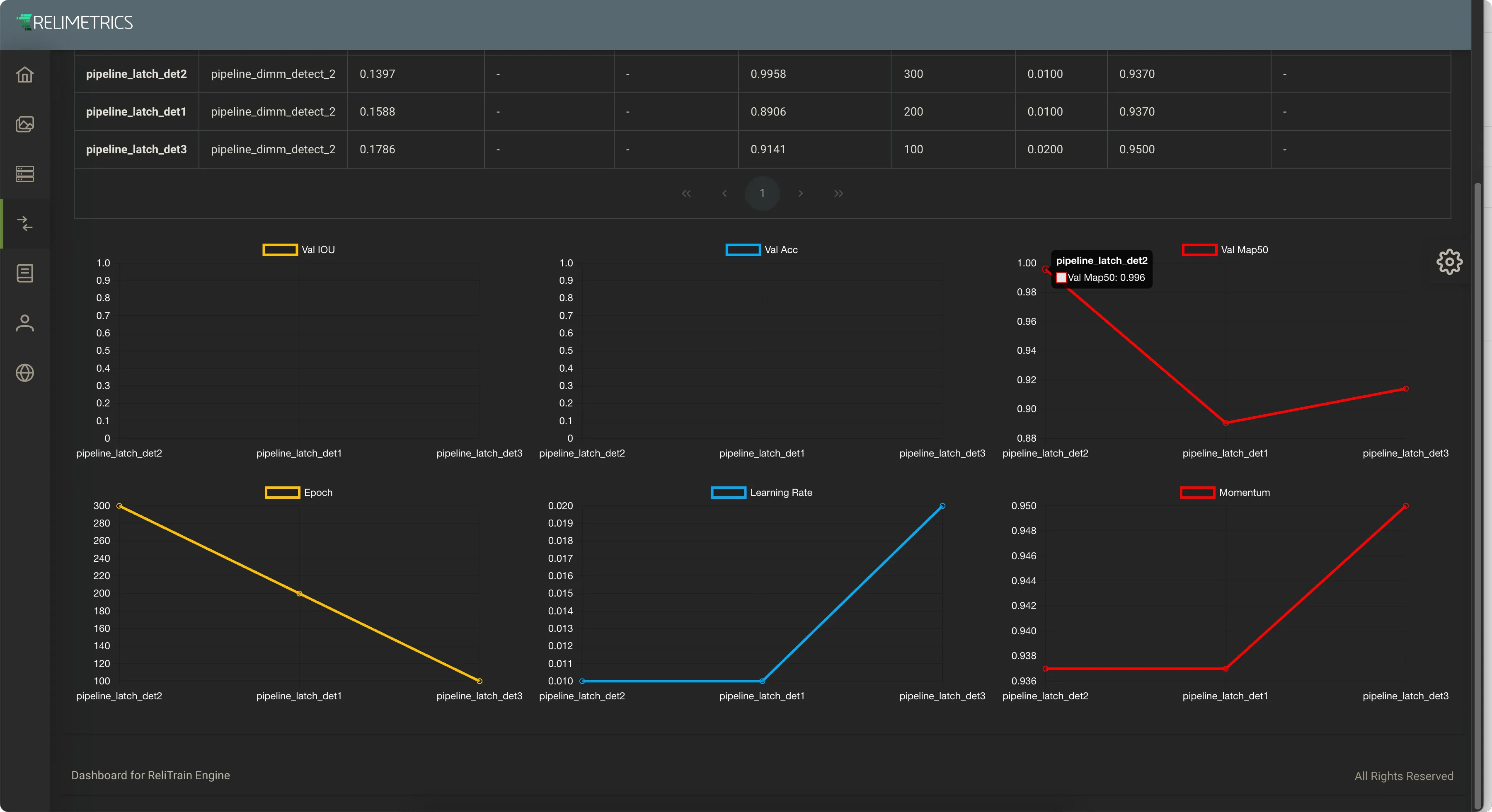The image size is (1492, 812).
Task: Select page 1 in pagination
Action: (762, 193)
